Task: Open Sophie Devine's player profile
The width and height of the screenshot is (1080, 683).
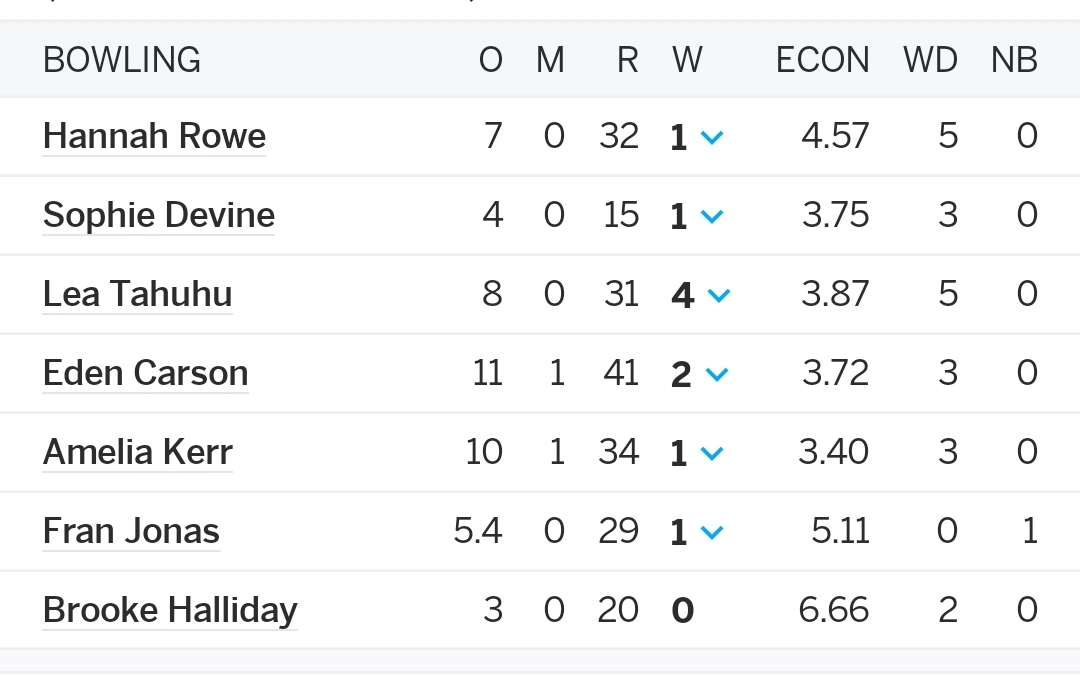Action: pyautogui.click(x=158, y=215)
